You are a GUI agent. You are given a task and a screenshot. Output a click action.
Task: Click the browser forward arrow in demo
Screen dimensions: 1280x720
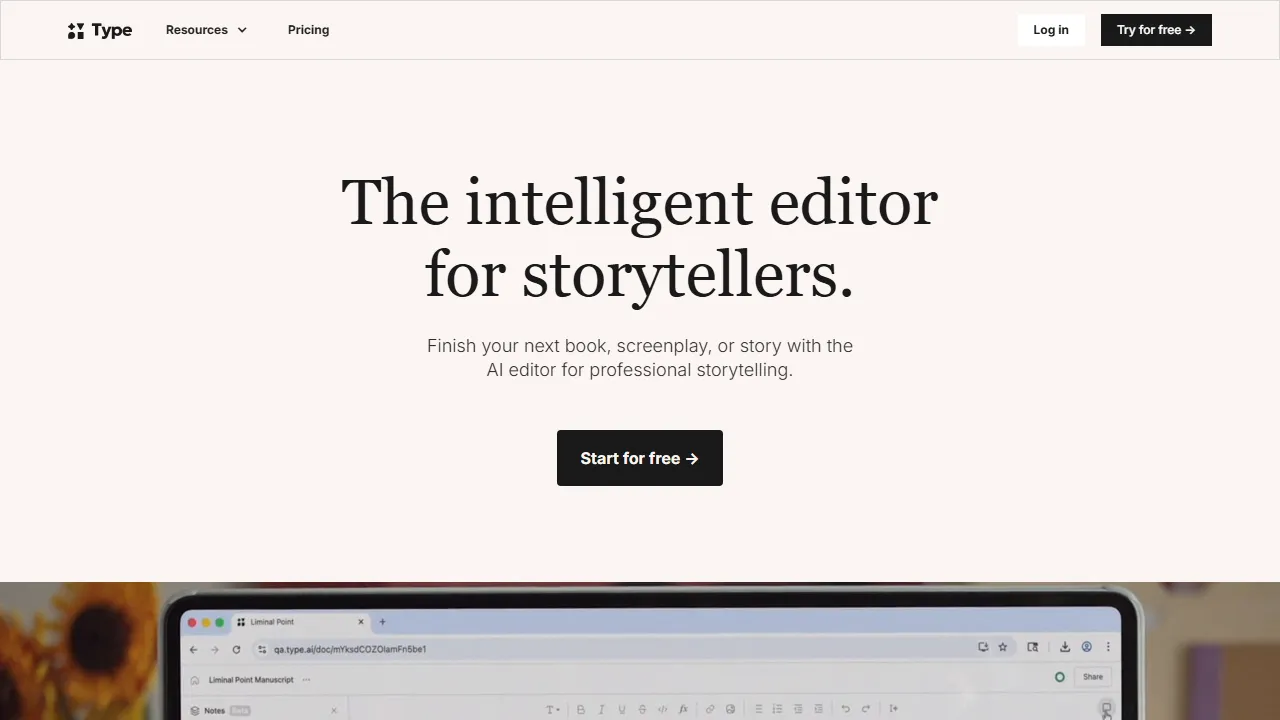tap(214, 649)
